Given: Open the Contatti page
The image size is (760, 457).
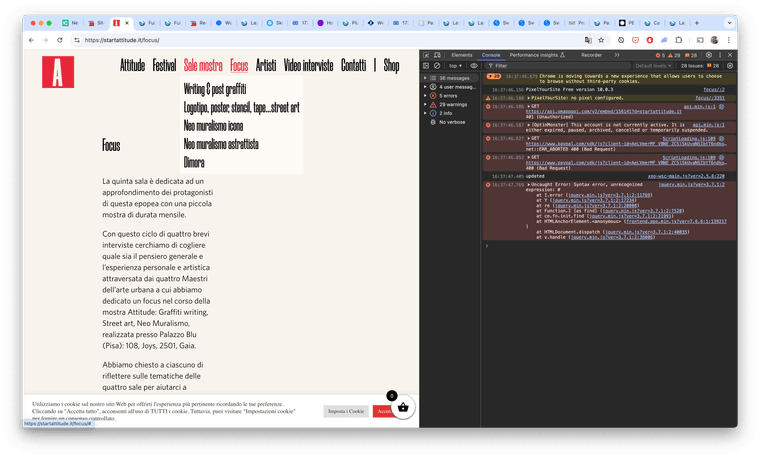Looking at the screenshot, I should [353, 65].
